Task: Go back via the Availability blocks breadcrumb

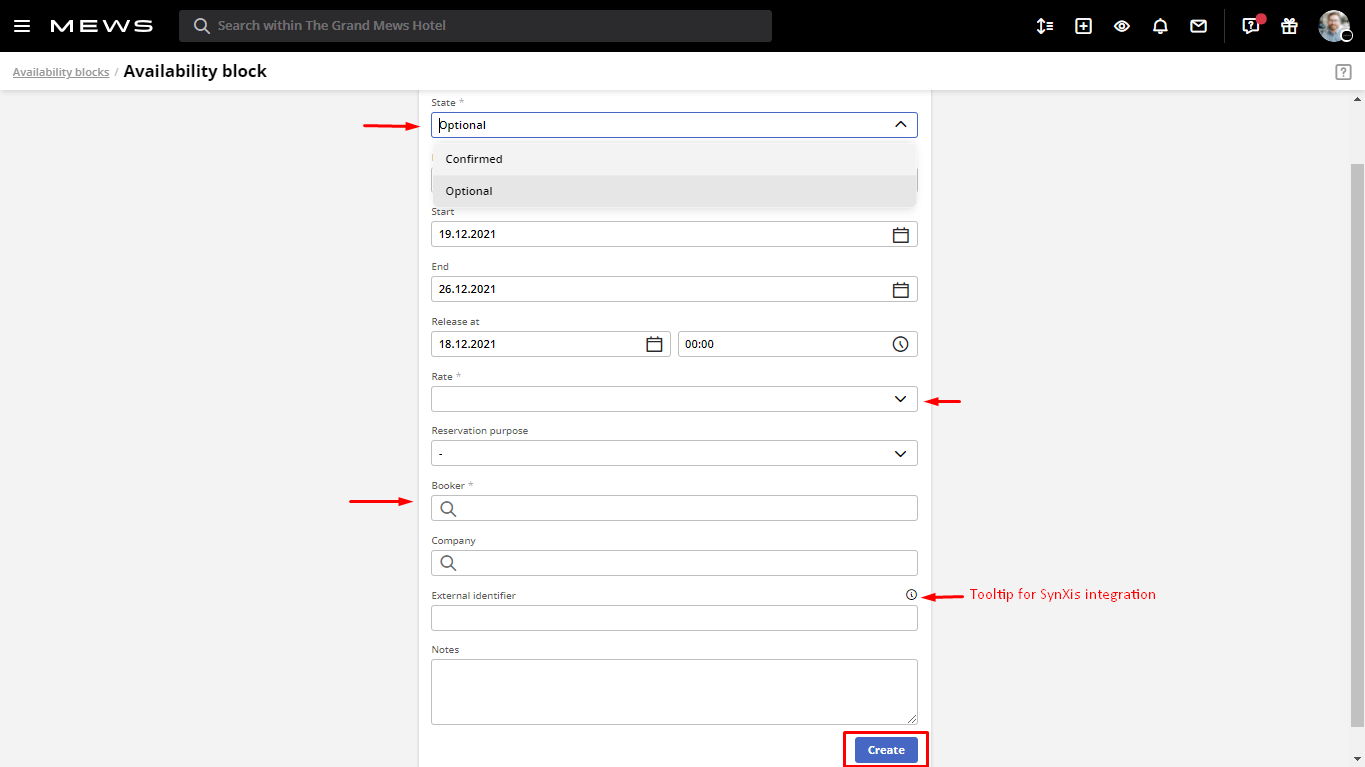Action: click(x=60, y=71)
